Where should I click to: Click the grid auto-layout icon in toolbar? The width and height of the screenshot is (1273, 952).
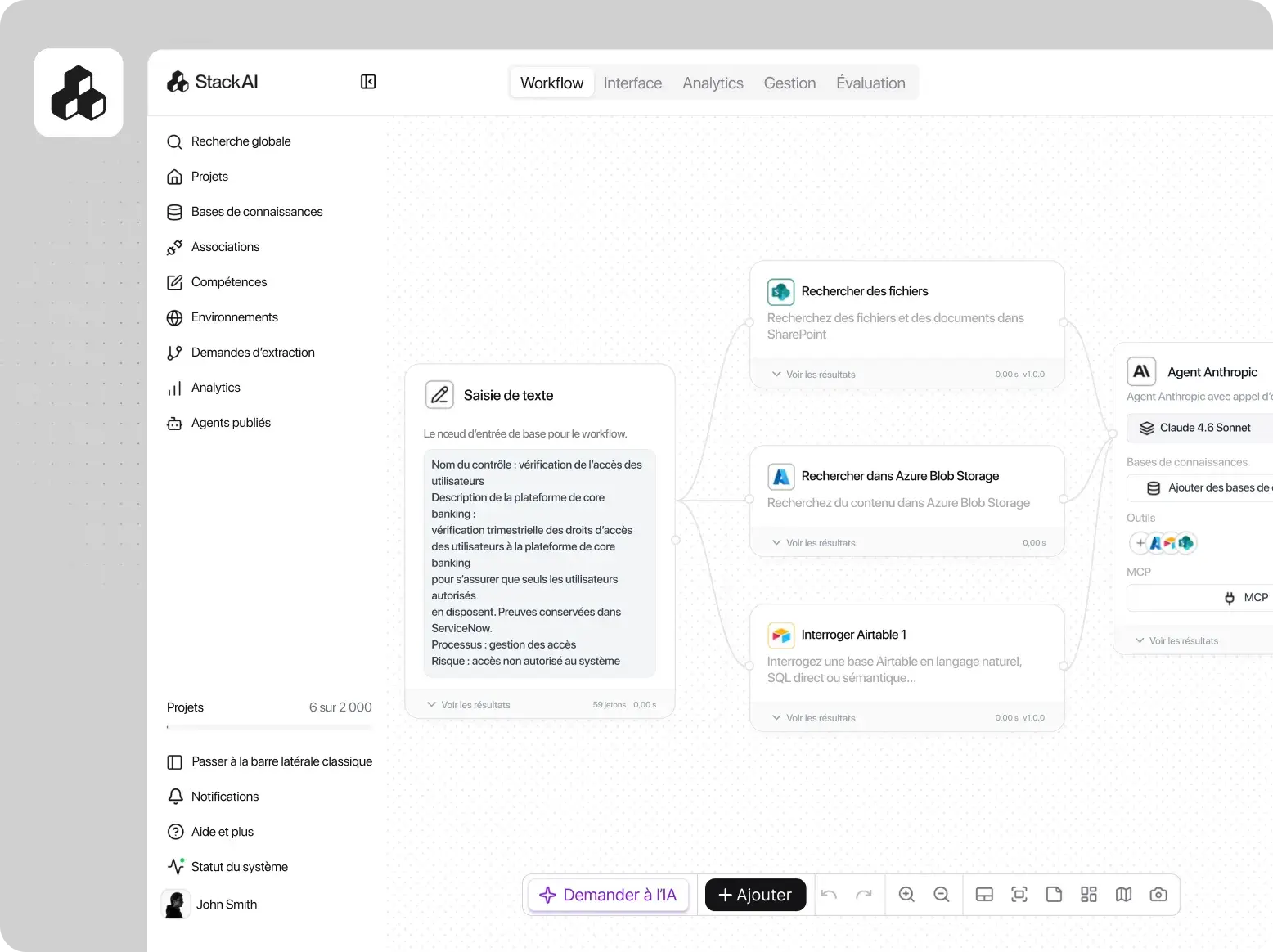tap(1089, 895)
